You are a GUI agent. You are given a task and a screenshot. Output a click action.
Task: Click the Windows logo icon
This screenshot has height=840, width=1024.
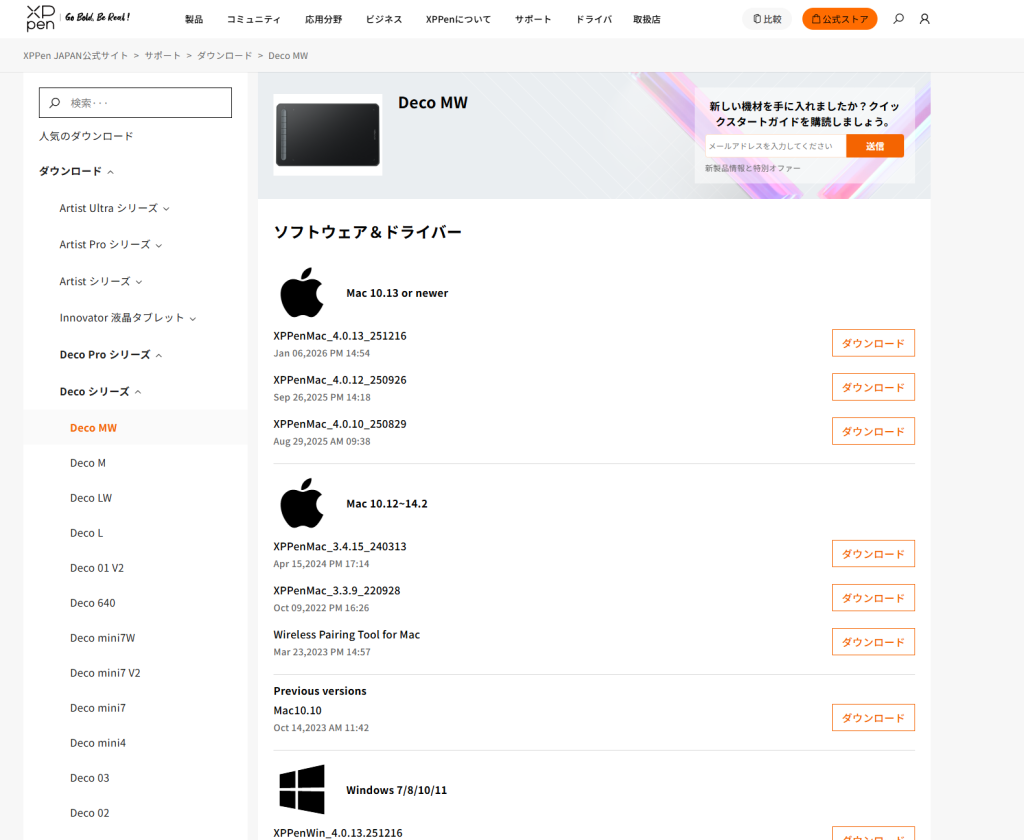(x=301, y=789)
